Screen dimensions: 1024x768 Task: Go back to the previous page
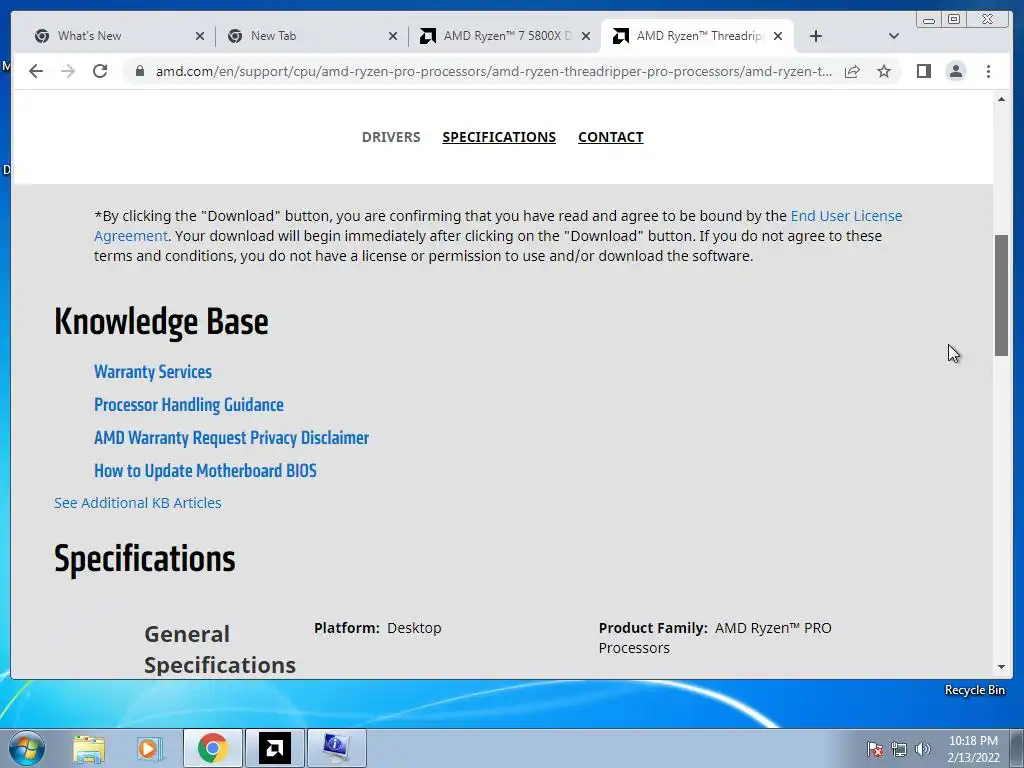click(x=36, y=71)
